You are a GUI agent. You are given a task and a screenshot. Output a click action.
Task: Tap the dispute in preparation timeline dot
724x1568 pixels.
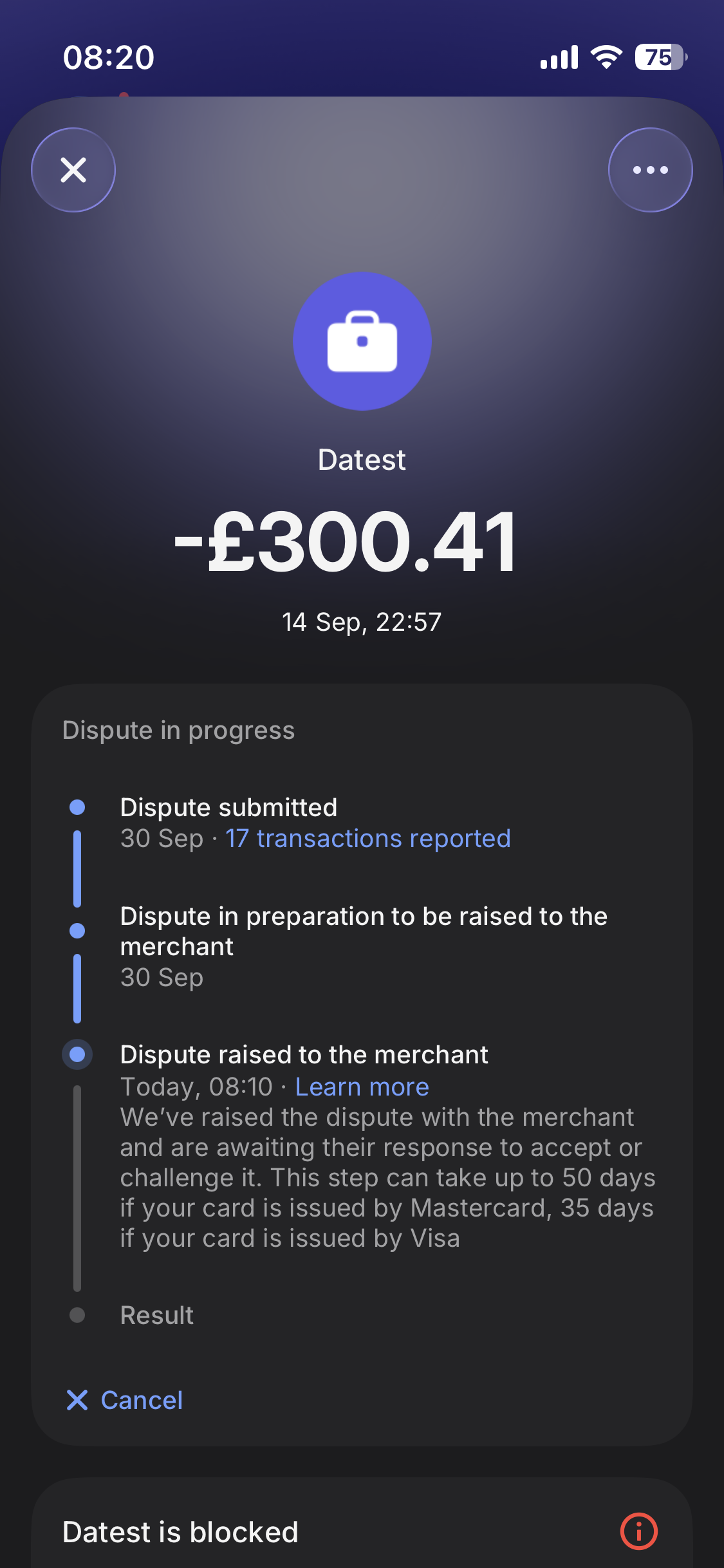77,931
